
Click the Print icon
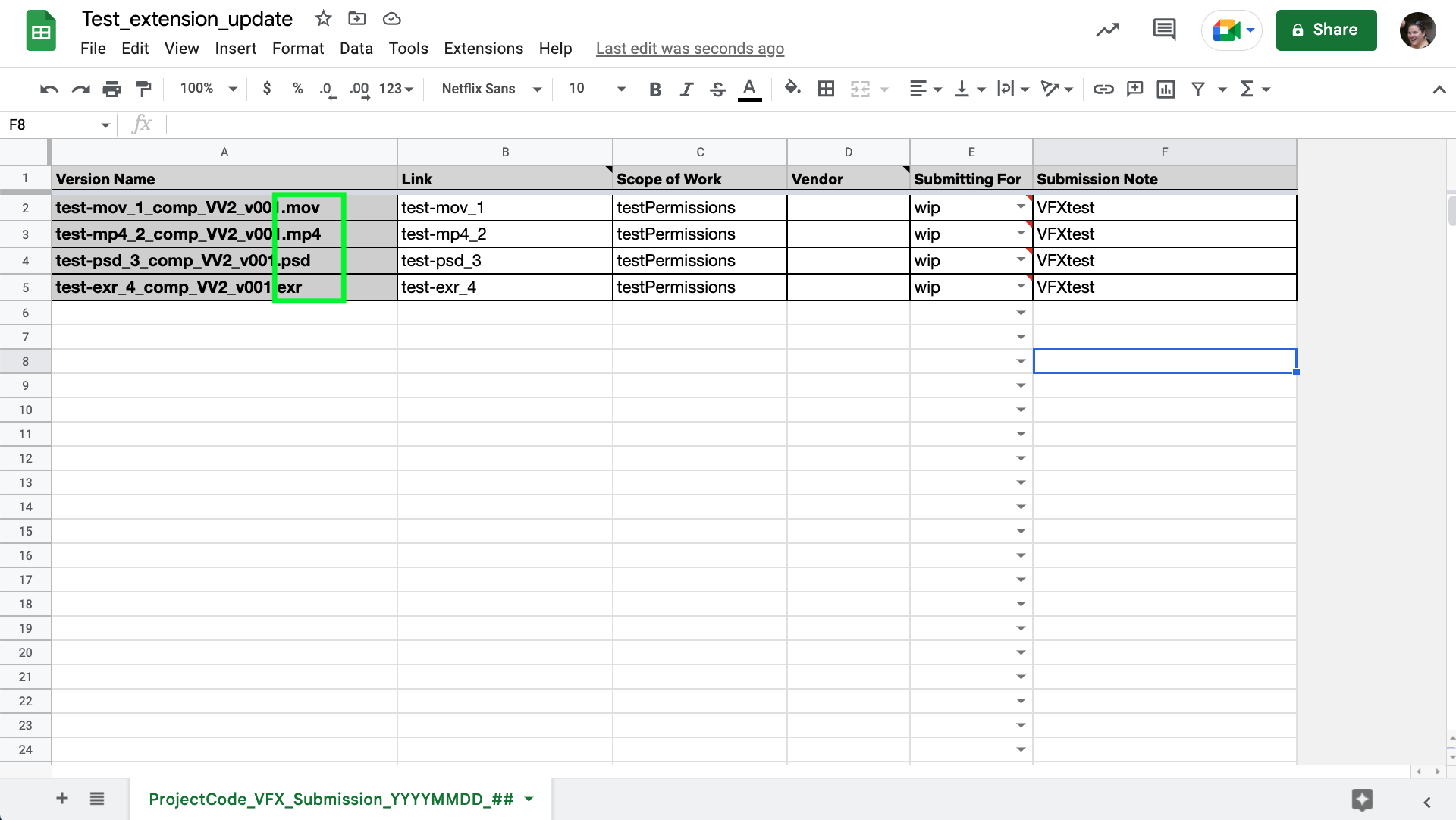pos(111,90)
